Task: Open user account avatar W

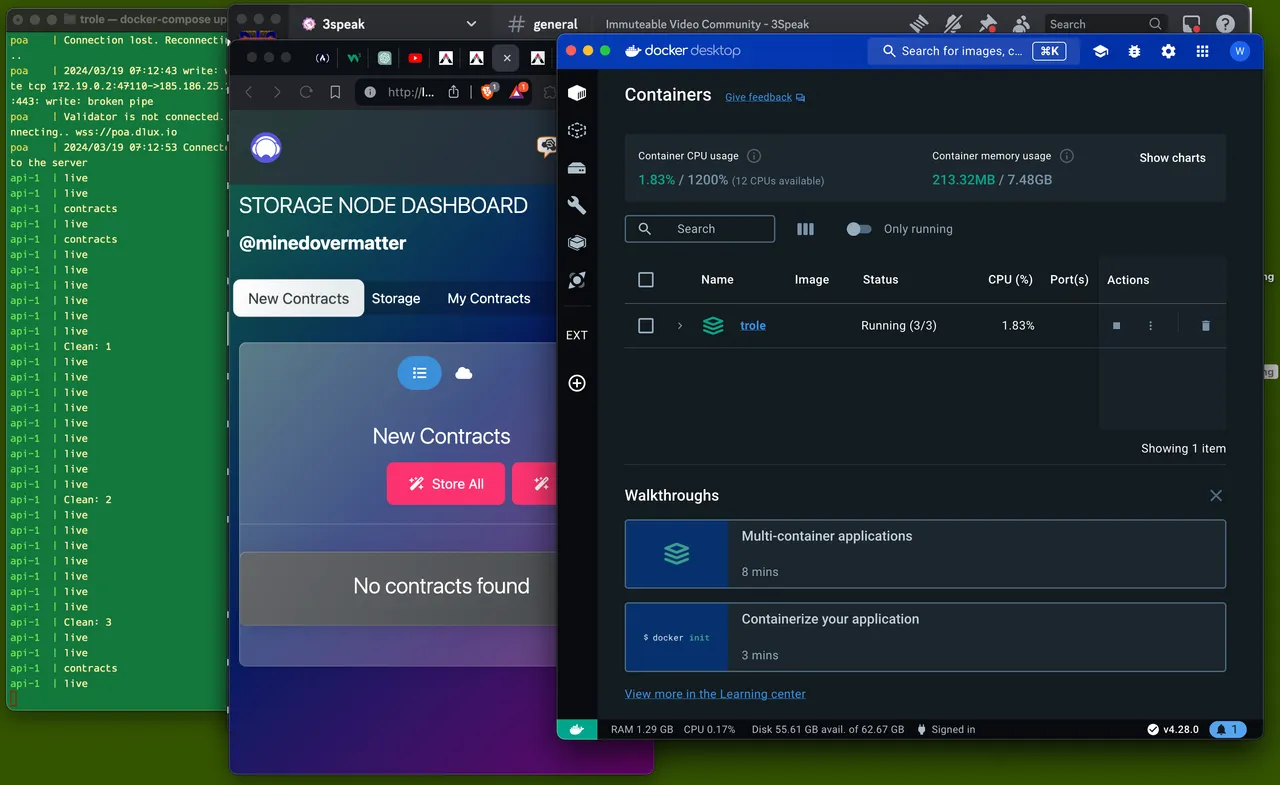Action: (x=1240, y=51)
